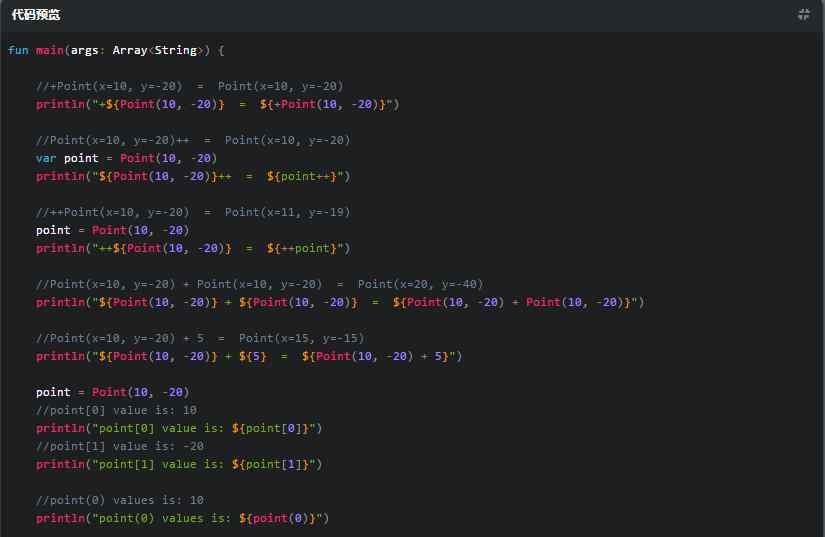Click the println line with '${point[1]}'
The image size is (825, 537).
pos(179,464)
